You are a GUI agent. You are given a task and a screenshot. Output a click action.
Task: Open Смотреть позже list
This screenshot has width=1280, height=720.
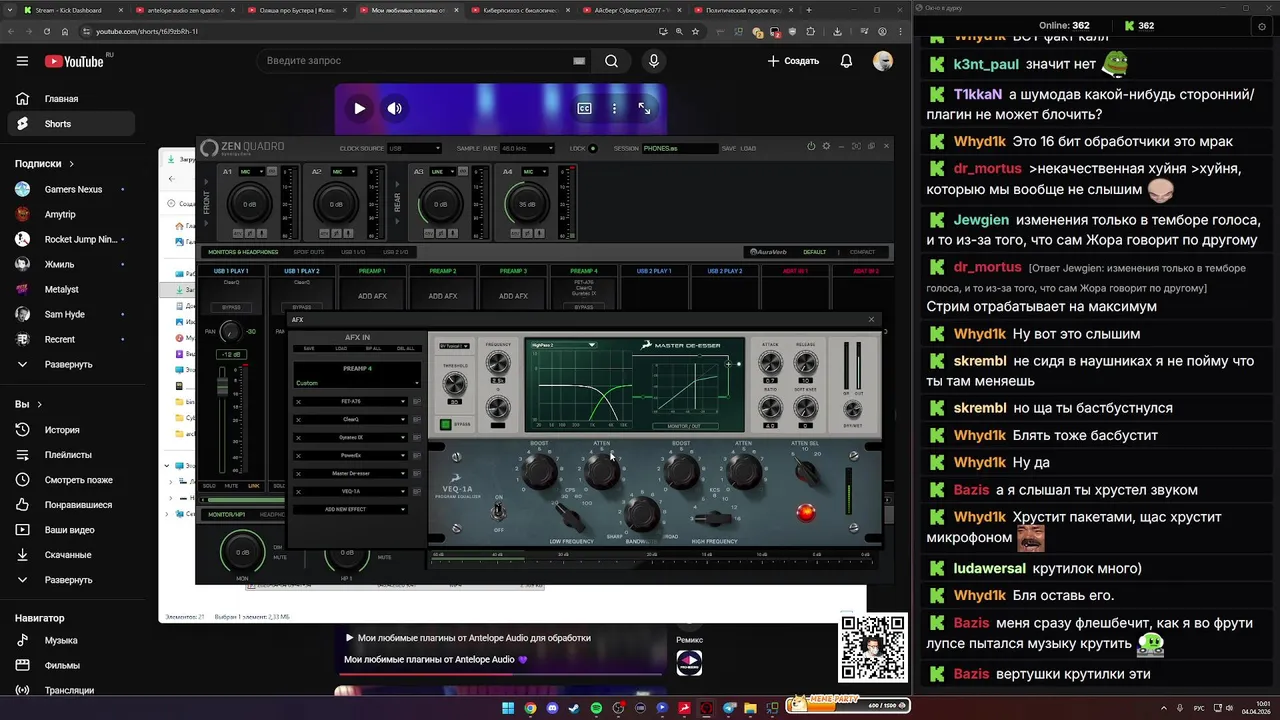pos(69,480)
